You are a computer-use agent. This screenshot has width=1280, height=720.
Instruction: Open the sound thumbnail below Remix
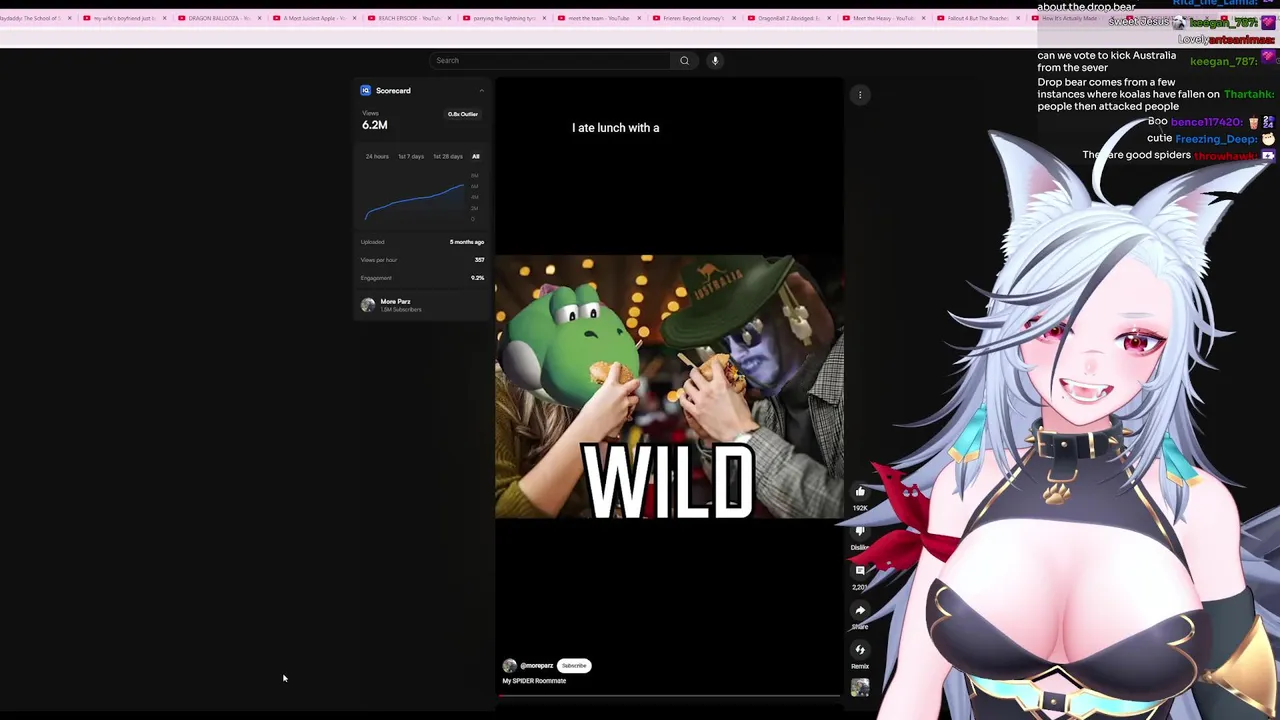coord(860,687)
